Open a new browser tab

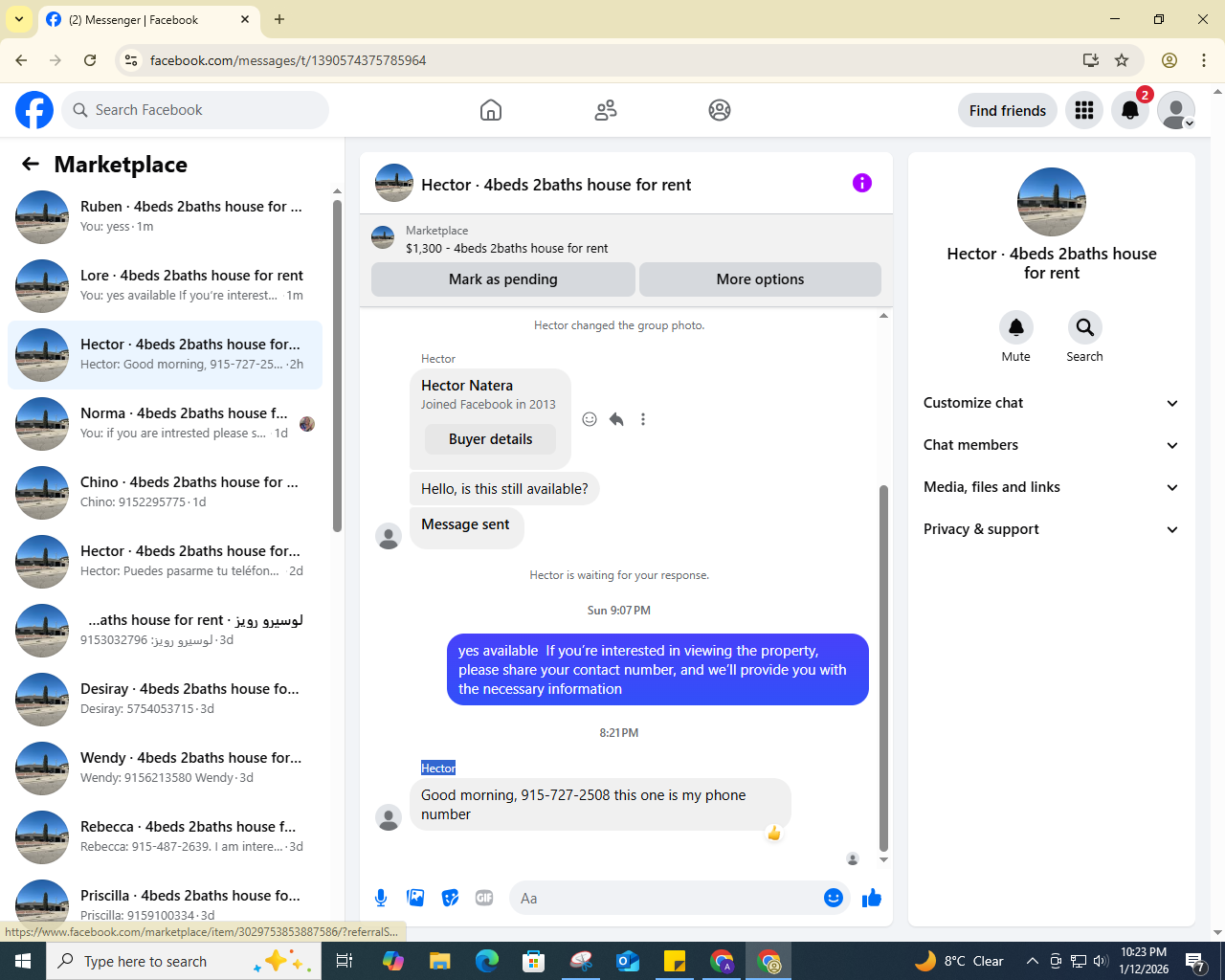(x=279, y=19)
